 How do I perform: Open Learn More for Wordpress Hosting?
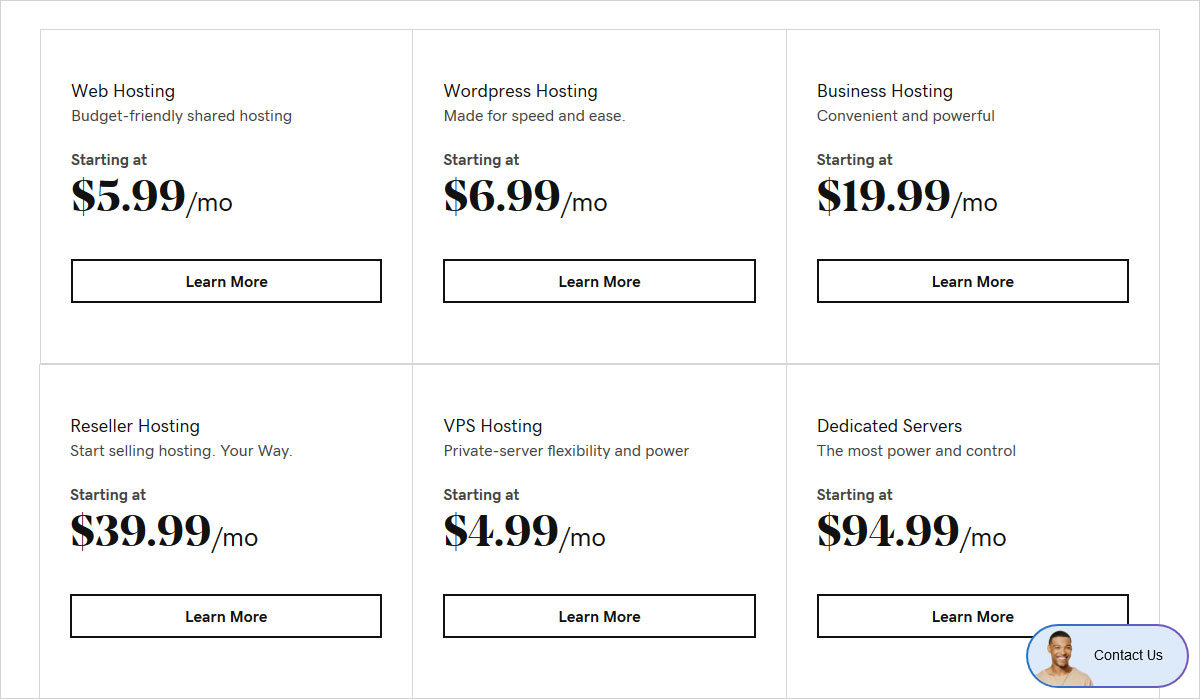point(599,281)
